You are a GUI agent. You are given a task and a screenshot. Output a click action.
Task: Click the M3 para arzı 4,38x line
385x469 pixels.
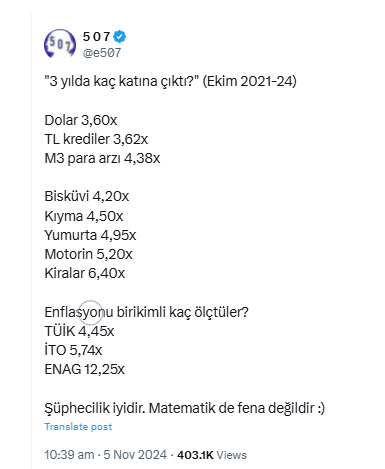pyautogui.click(x=102, y=158)
